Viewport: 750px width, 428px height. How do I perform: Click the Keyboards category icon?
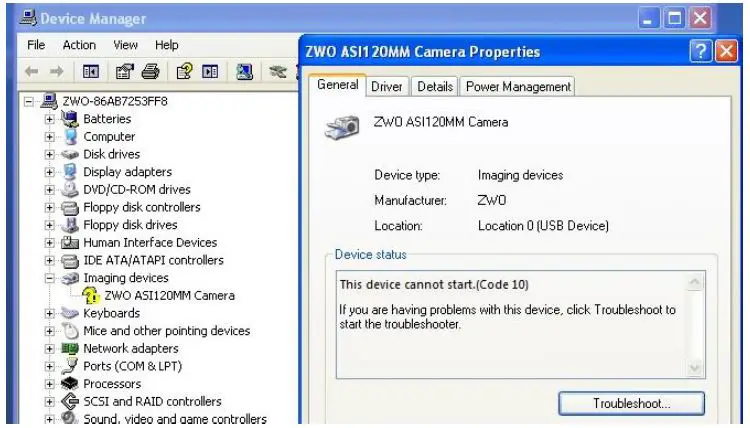(x=70, y=313)
